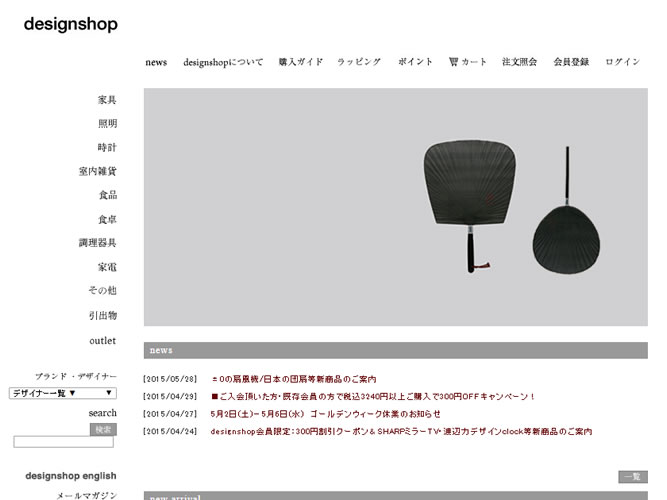Expand the デザイナー一覧 dropdown
This screenshot has width=667, height=500.
click(x=63, y=393)
